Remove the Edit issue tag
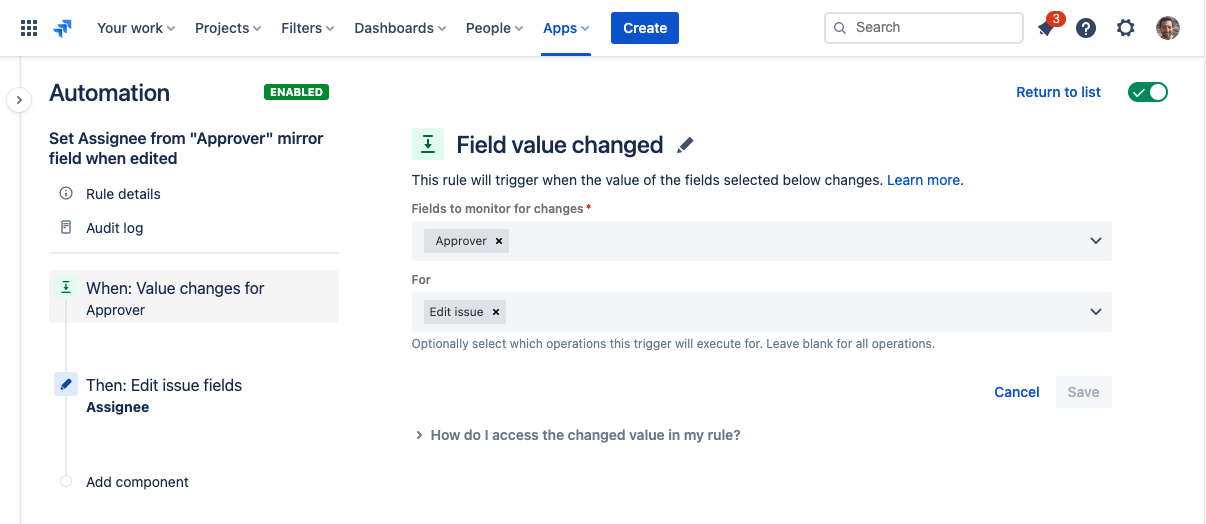 coord(495,312)
